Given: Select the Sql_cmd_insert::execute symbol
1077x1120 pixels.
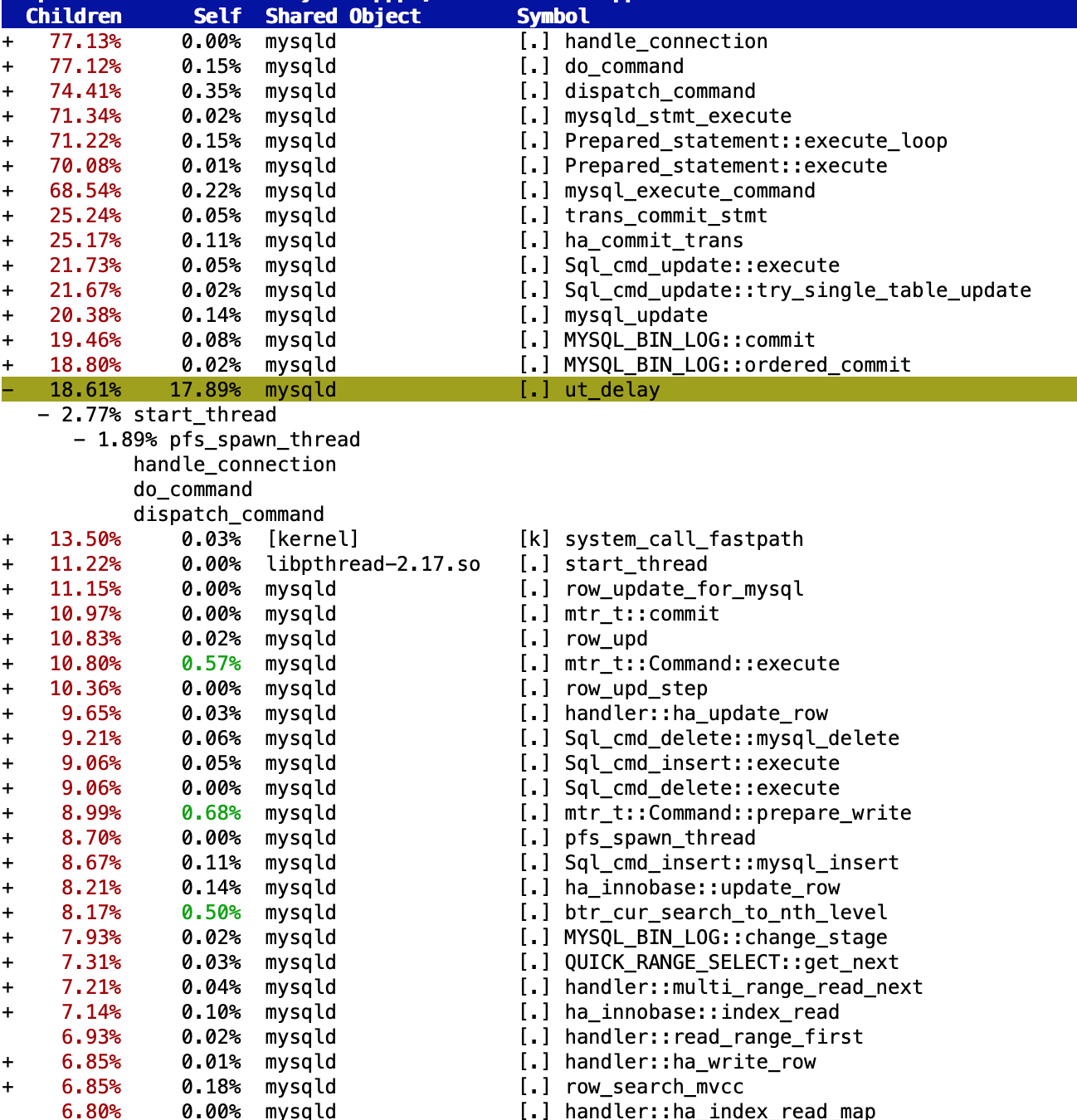Looking at the screenshot, I should point(702,763).
